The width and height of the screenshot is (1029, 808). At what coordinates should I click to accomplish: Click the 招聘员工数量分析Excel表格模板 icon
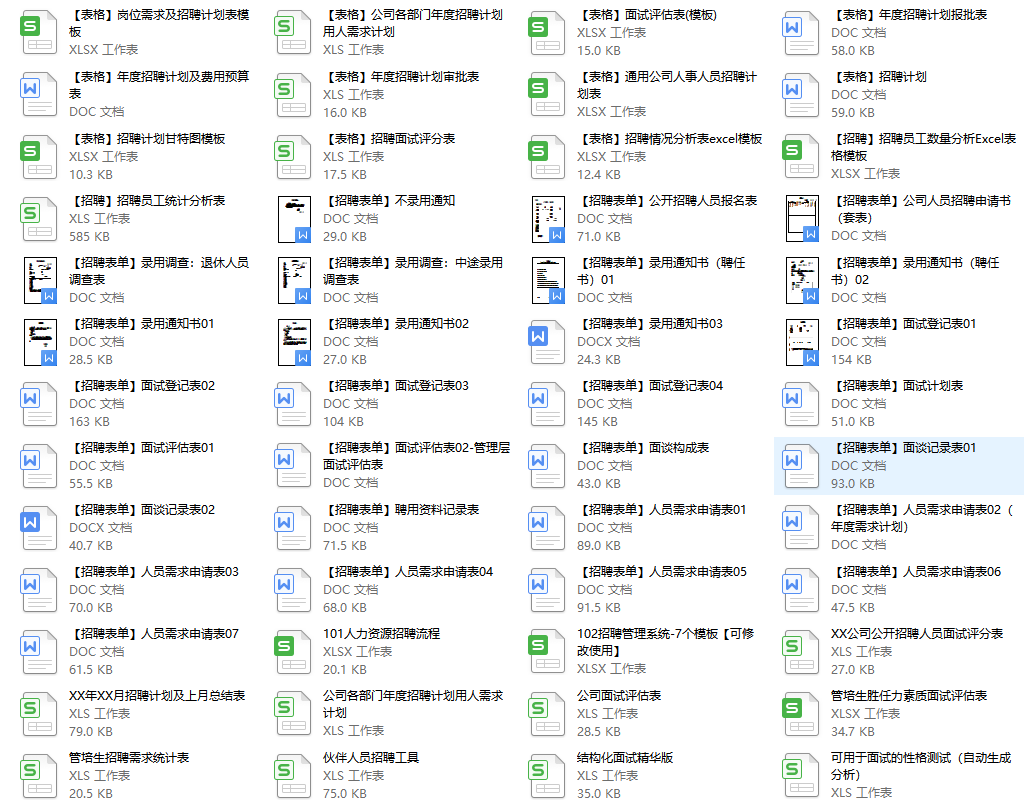pyautogui.click(x=801, y=156)
